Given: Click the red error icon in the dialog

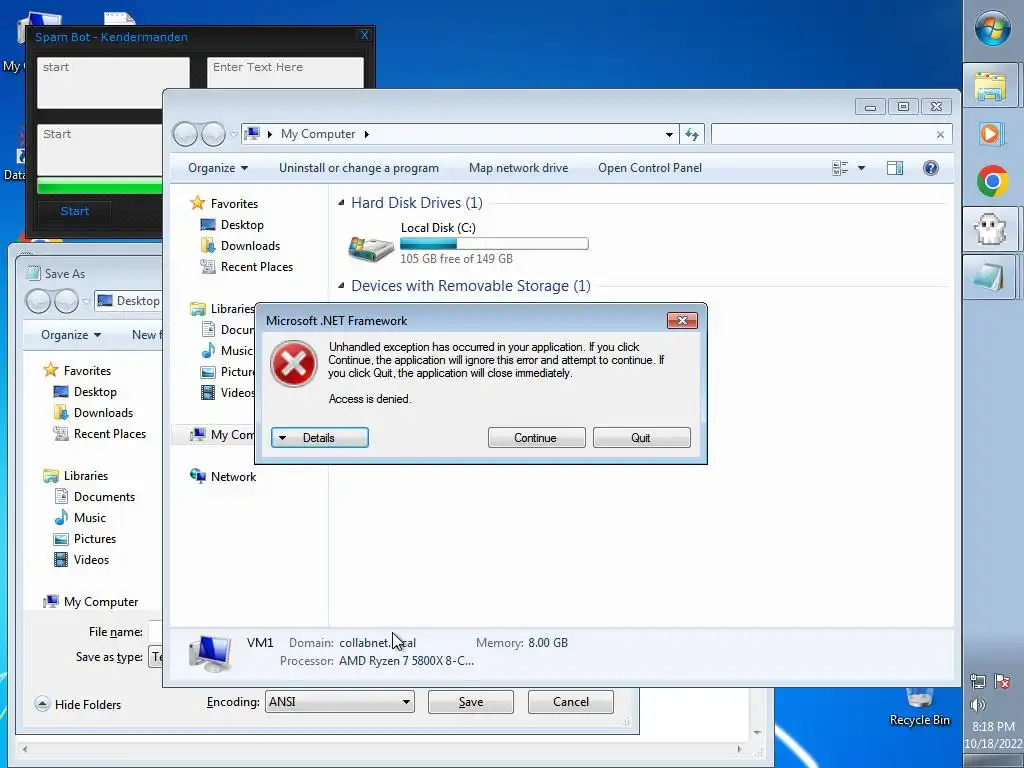Looking at the screenshot, I should (x=294, y=364).
